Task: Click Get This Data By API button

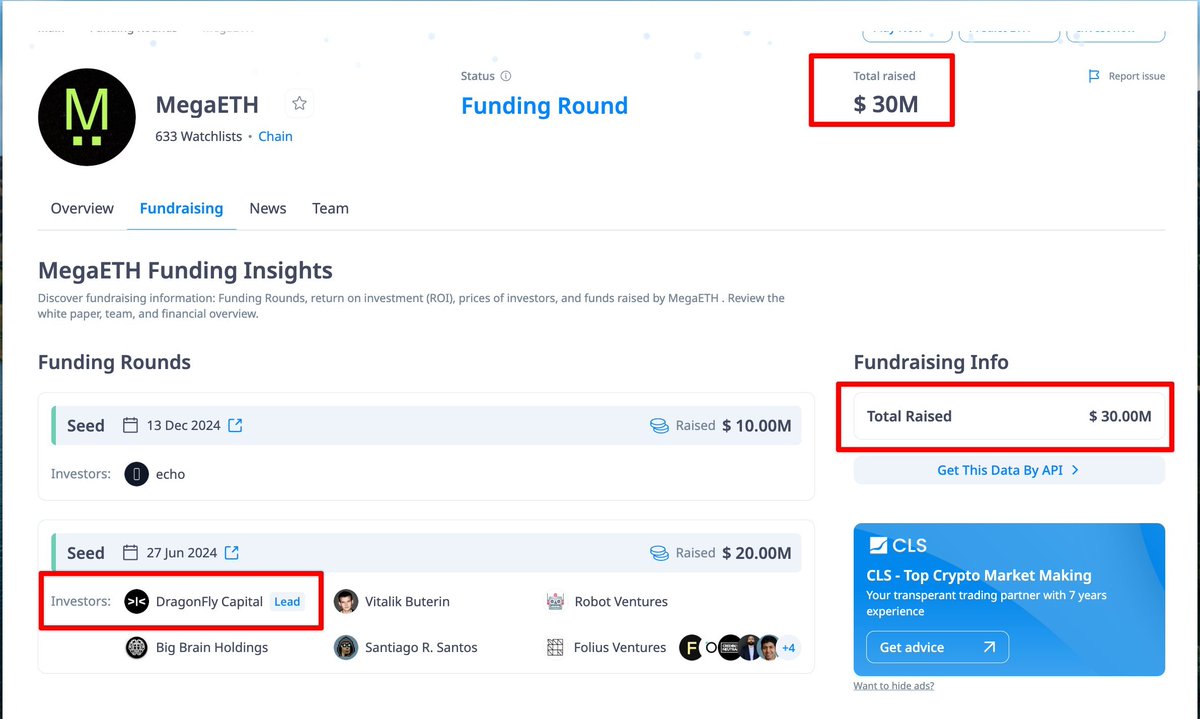Action: [x=1009, y=470]
